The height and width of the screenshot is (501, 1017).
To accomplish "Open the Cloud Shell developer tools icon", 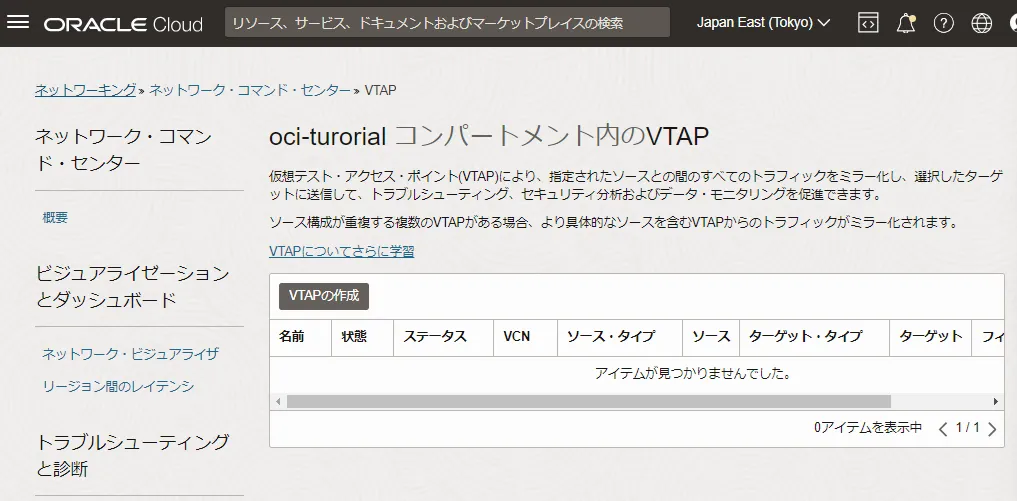I will [868, 23].
